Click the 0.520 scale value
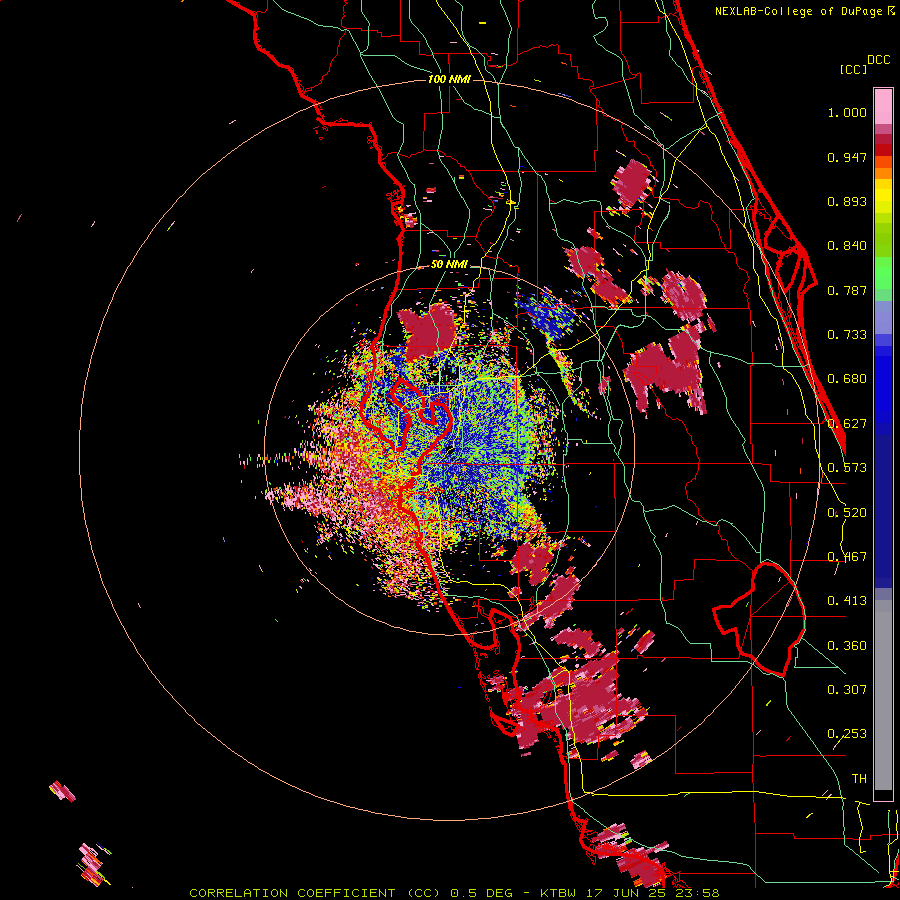Screen dimensions: 900x900 point(847,513)
